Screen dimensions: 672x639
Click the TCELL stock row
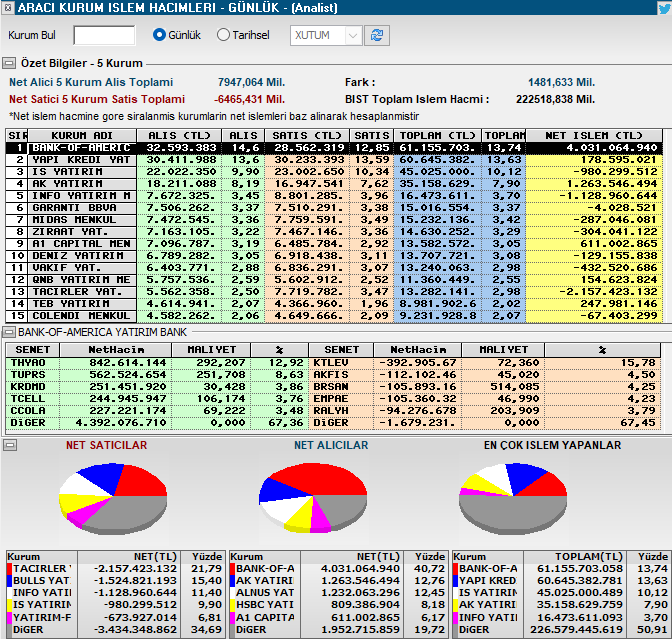point(157,399)
